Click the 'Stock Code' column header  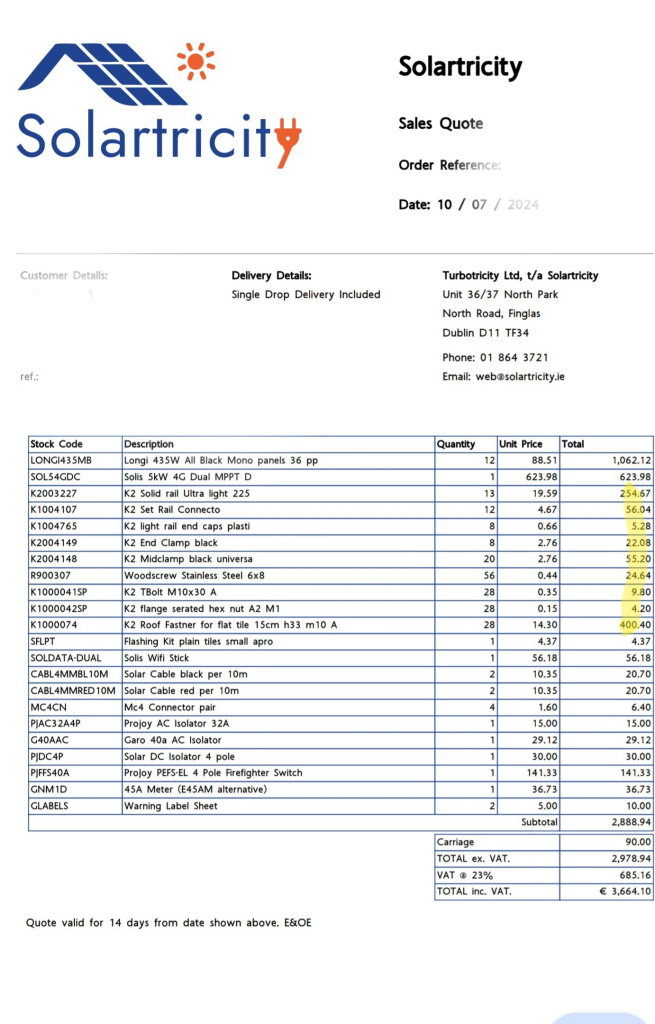pos(56,444)
